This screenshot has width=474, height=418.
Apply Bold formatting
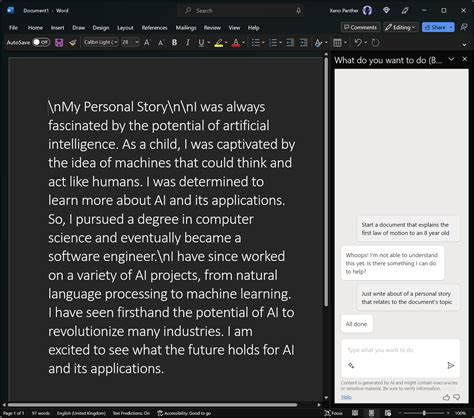[174, 43]
